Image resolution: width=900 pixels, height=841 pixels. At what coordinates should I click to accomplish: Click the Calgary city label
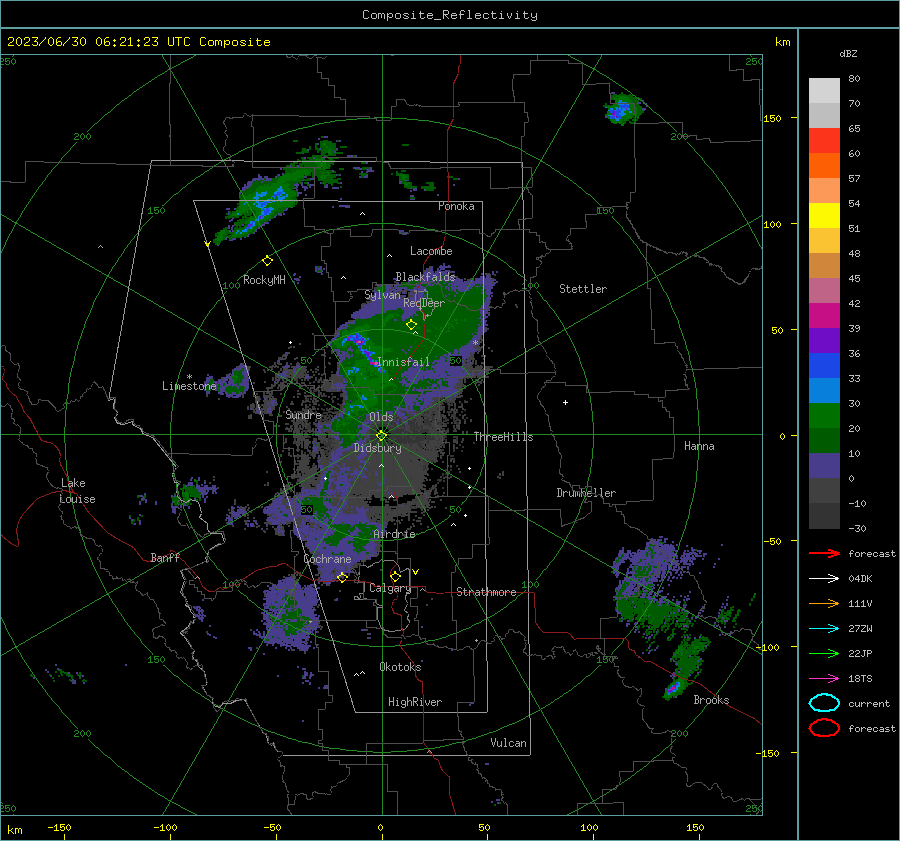(390, 588)
